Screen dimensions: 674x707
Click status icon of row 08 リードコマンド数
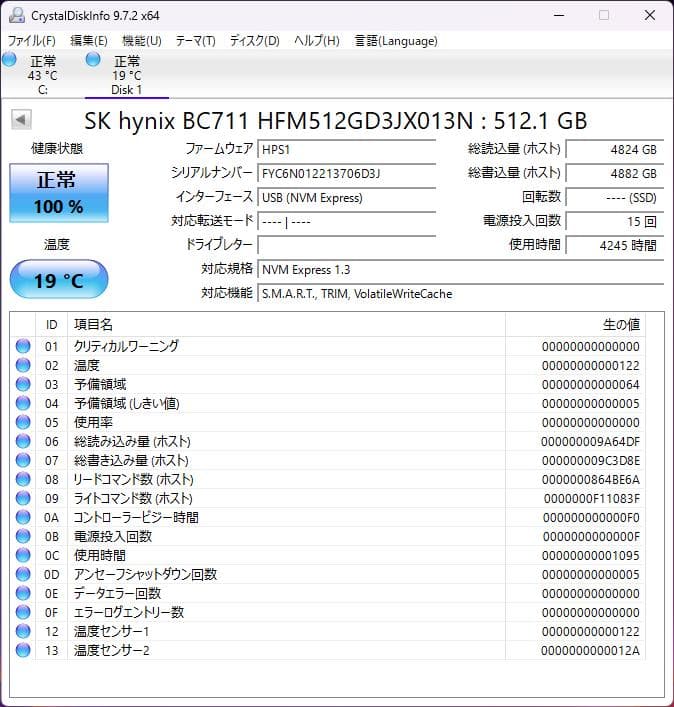[23, 479]
